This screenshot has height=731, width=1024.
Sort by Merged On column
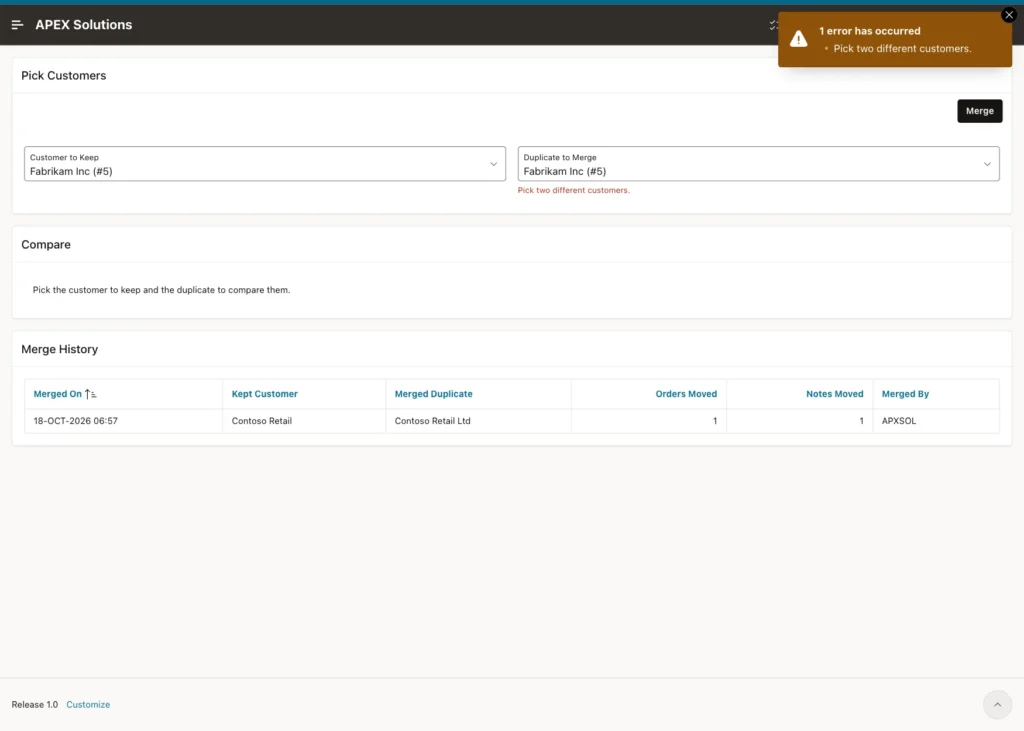[57, 394]
